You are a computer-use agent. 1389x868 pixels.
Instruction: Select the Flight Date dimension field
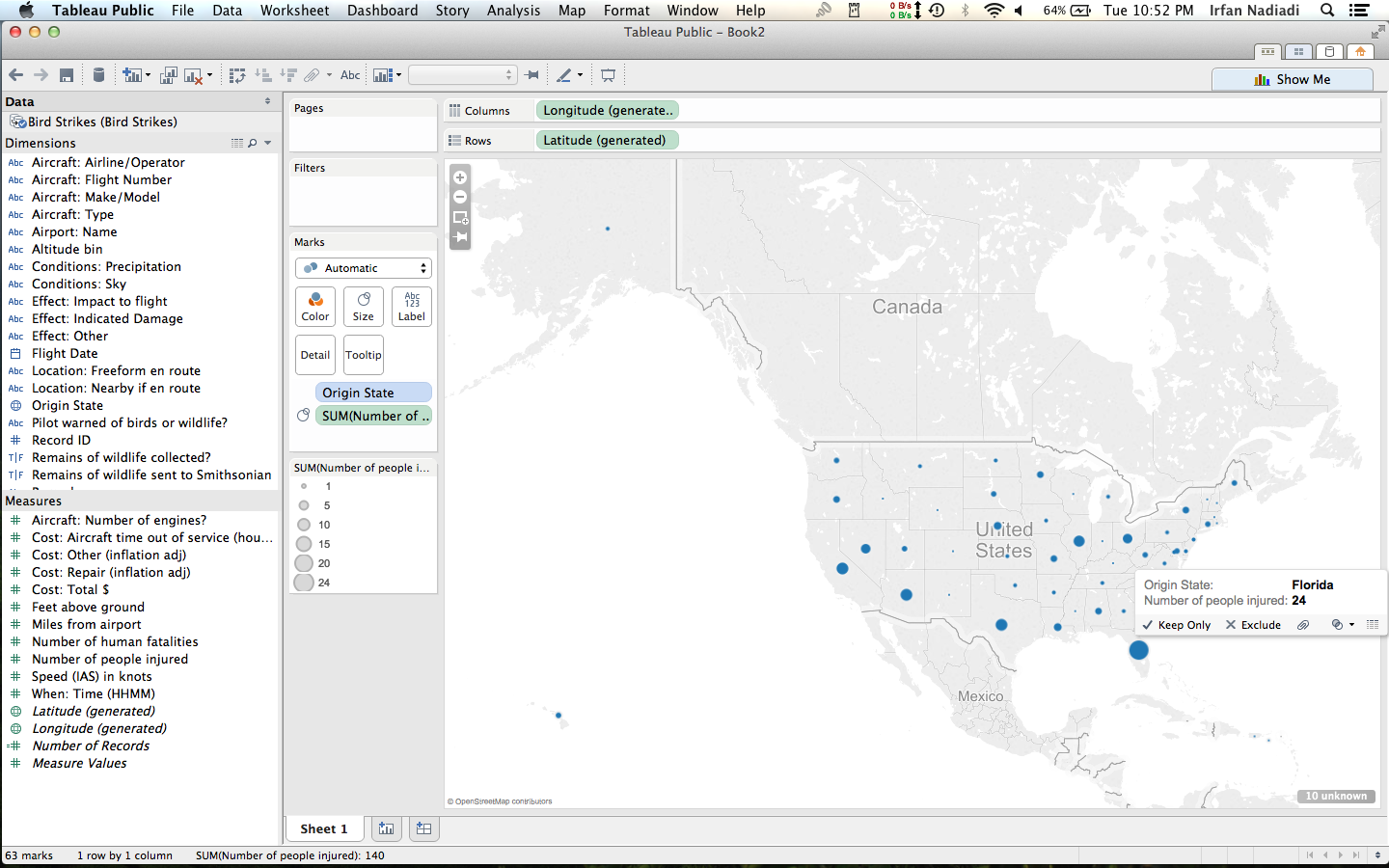click(65, 353)
